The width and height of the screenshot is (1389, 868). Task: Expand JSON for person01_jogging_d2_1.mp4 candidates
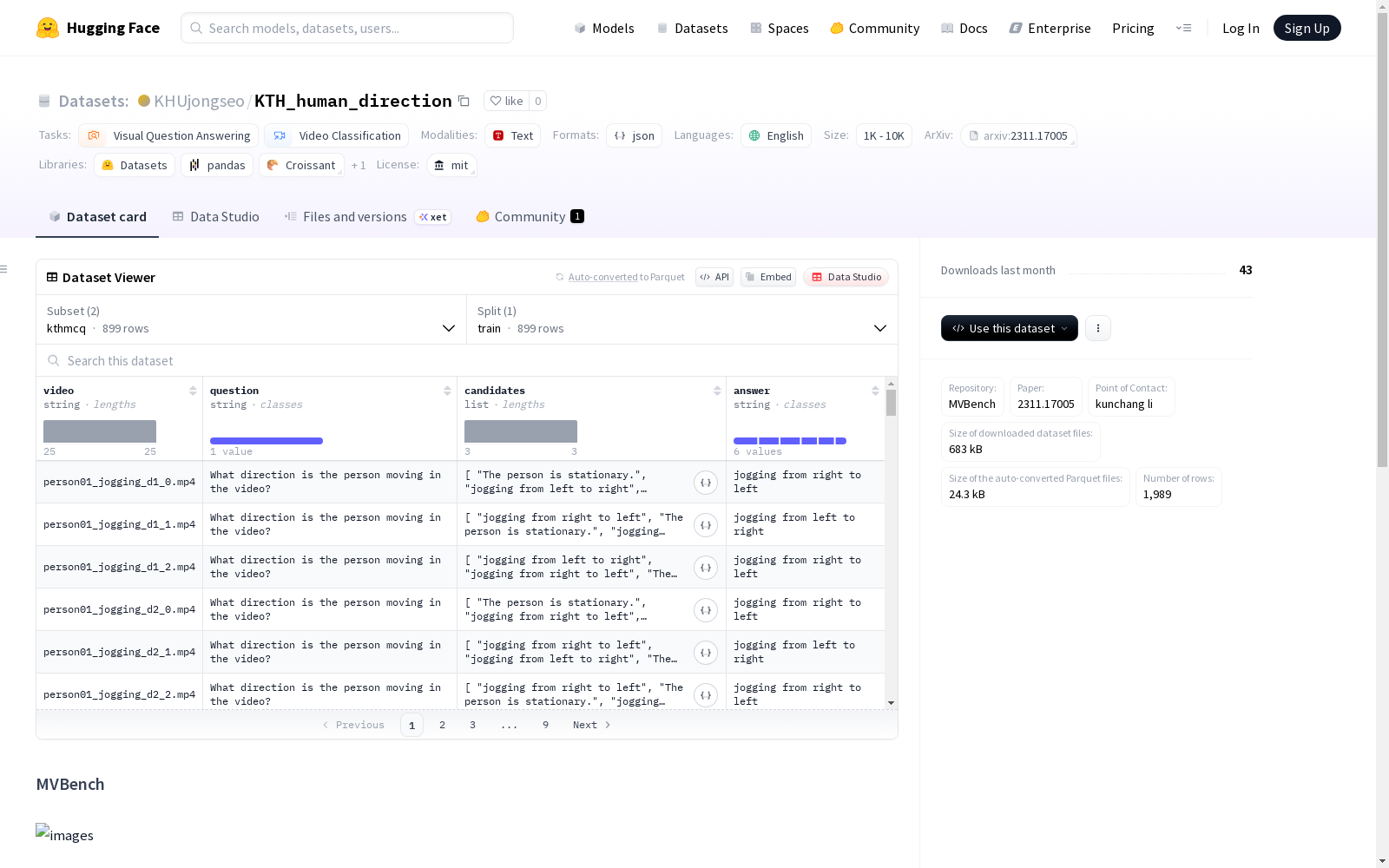[706, 653]
